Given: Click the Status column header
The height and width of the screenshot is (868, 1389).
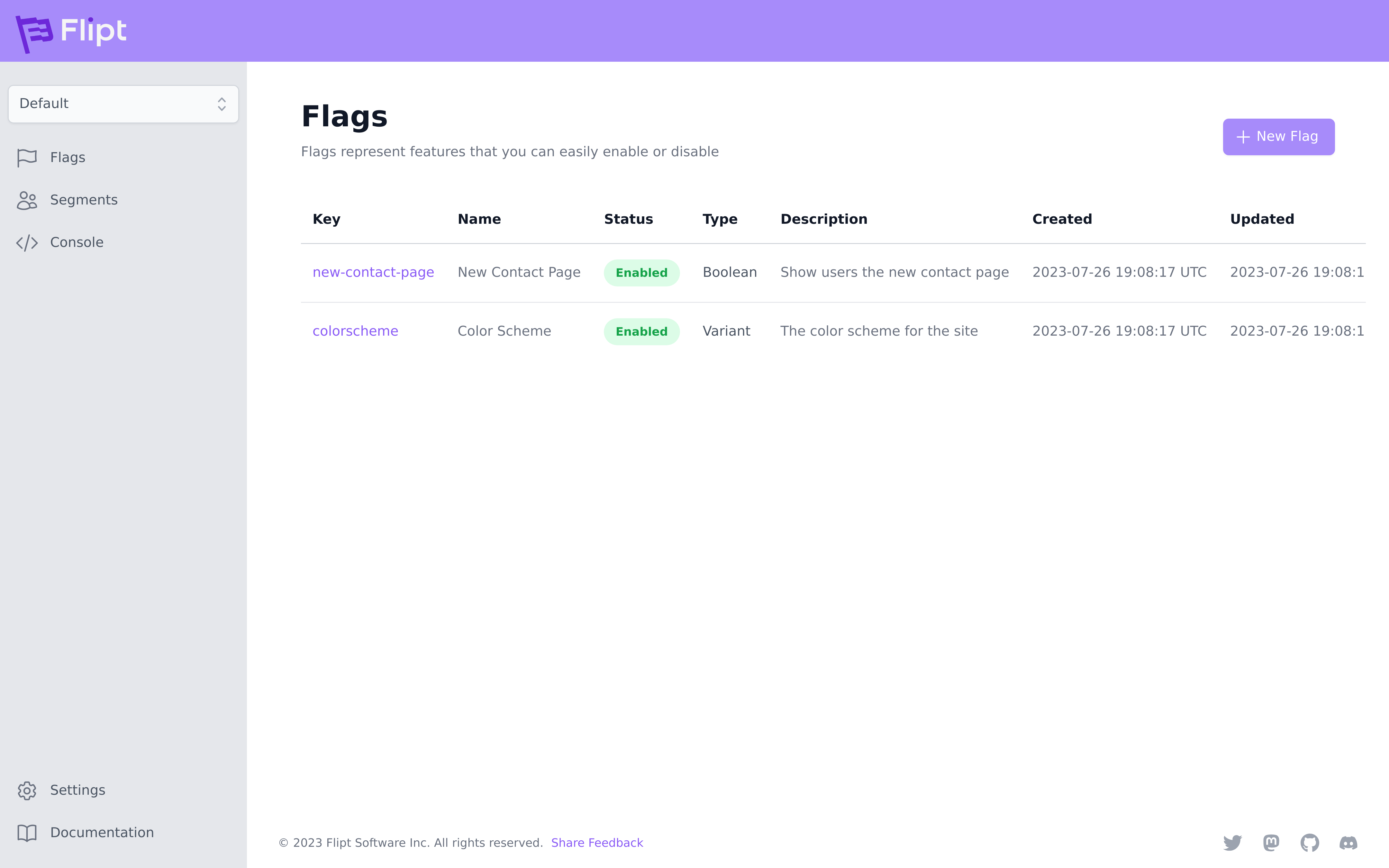Looking at the screenshot, I should 629,219.
